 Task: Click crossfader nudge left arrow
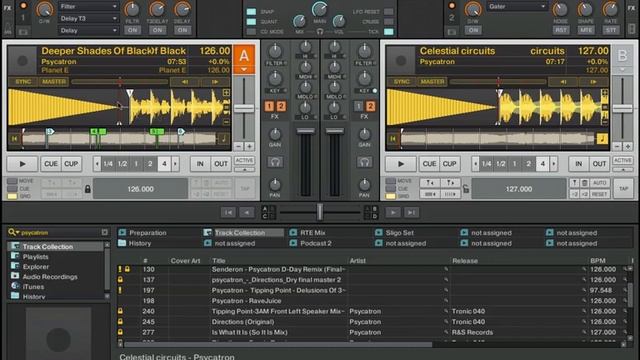click(247, 212)
